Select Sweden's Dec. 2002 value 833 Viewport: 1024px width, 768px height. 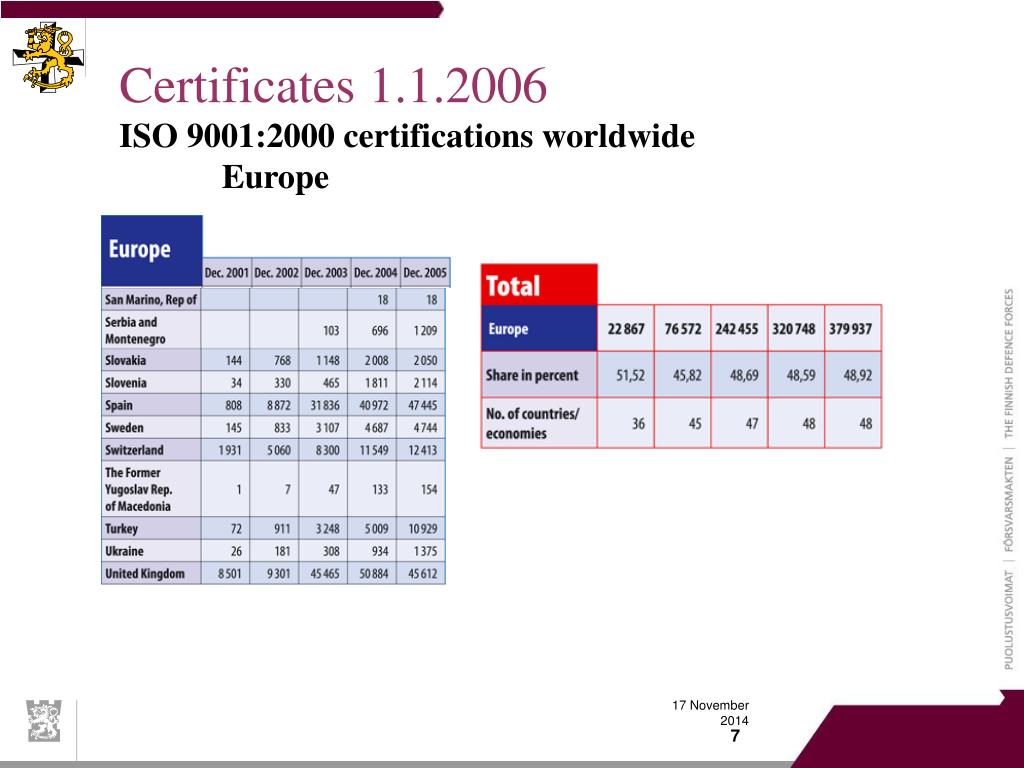282,428
